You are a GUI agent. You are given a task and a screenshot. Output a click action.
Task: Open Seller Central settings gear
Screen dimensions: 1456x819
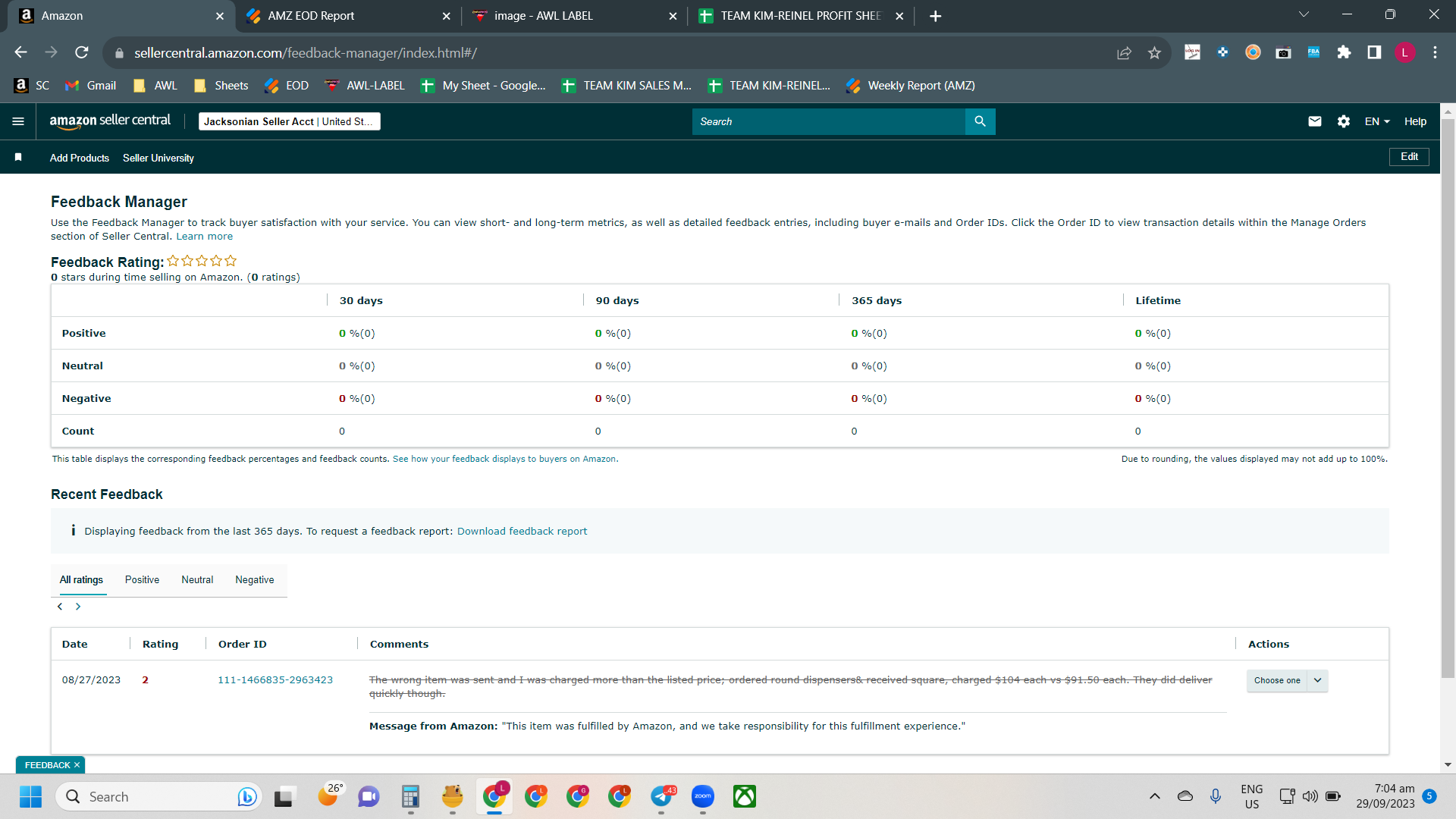tap(1344, 121)
